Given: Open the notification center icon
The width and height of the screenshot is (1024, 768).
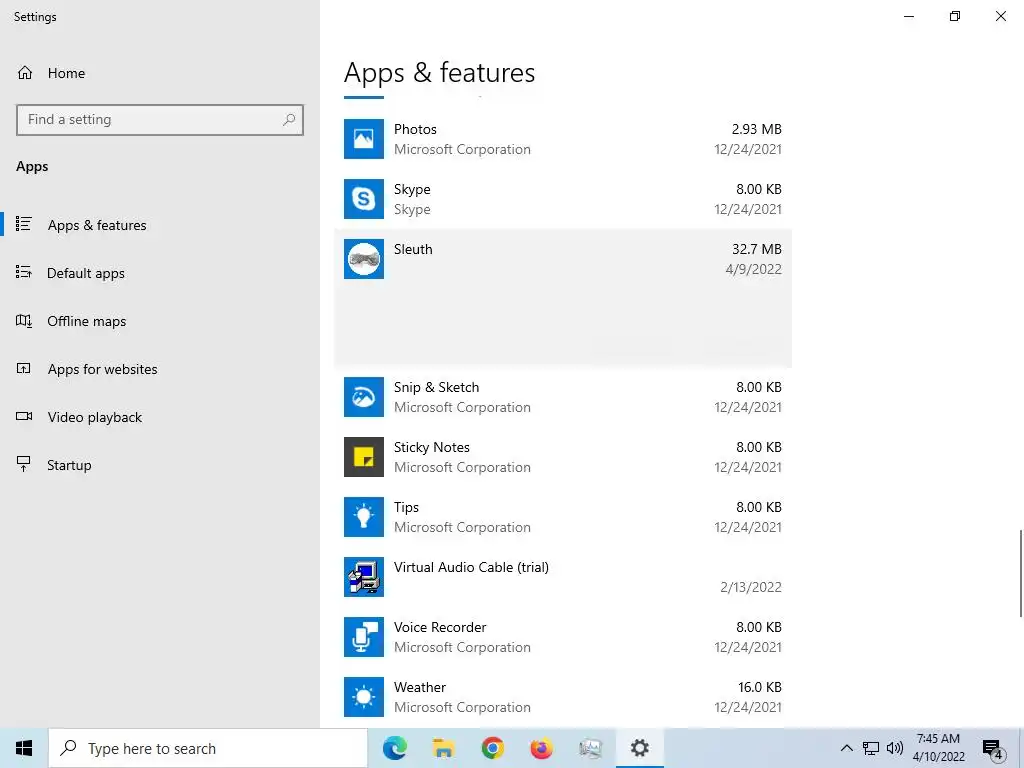Looking at the screenshot, I should 993,748.
